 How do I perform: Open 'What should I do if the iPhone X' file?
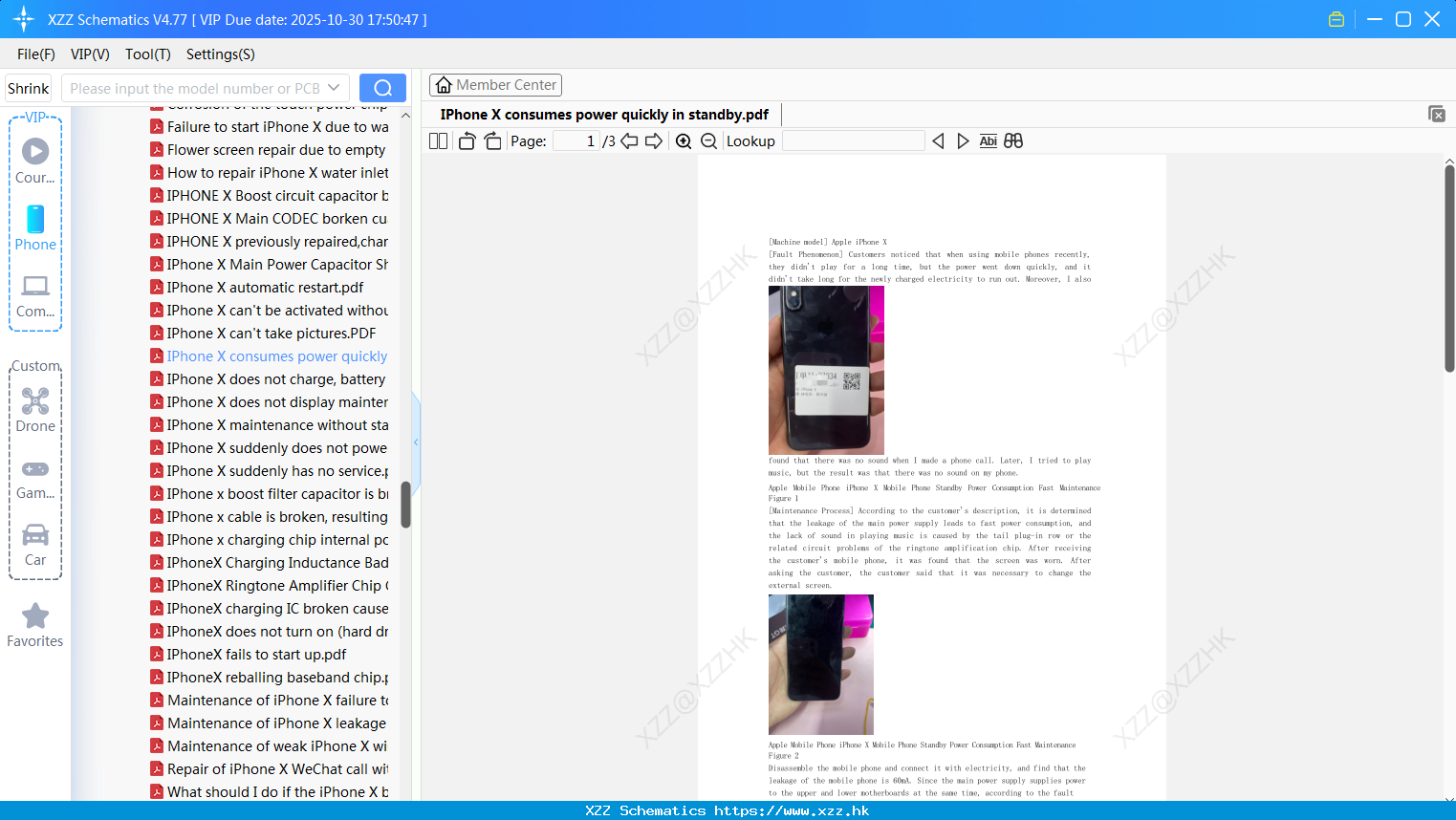pos(270,792)
